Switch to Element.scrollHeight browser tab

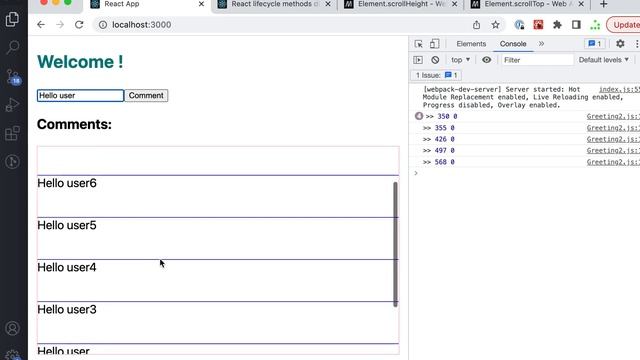click(x=401, y=4)
